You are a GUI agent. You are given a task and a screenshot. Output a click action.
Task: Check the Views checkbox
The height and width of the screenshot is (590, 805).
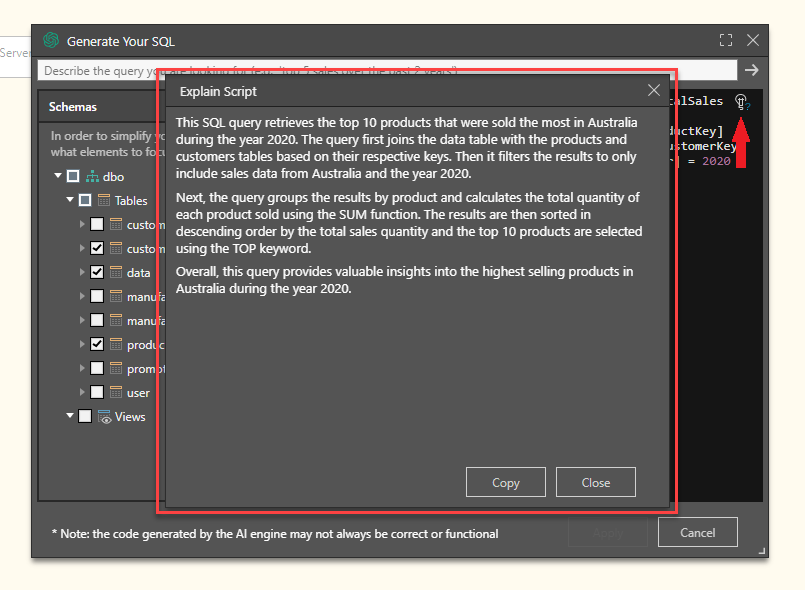(x=85, y=416)
